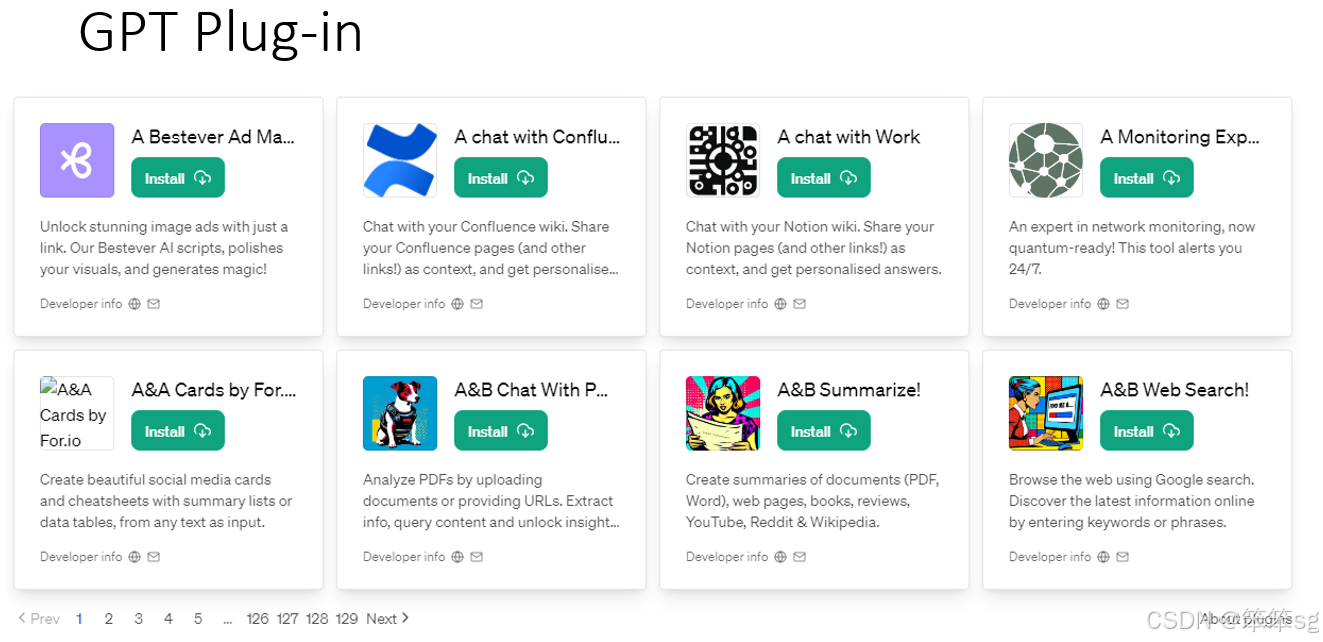Install the A&B Summarize plugin
The image size is (1323, 642).
point(823,431)
